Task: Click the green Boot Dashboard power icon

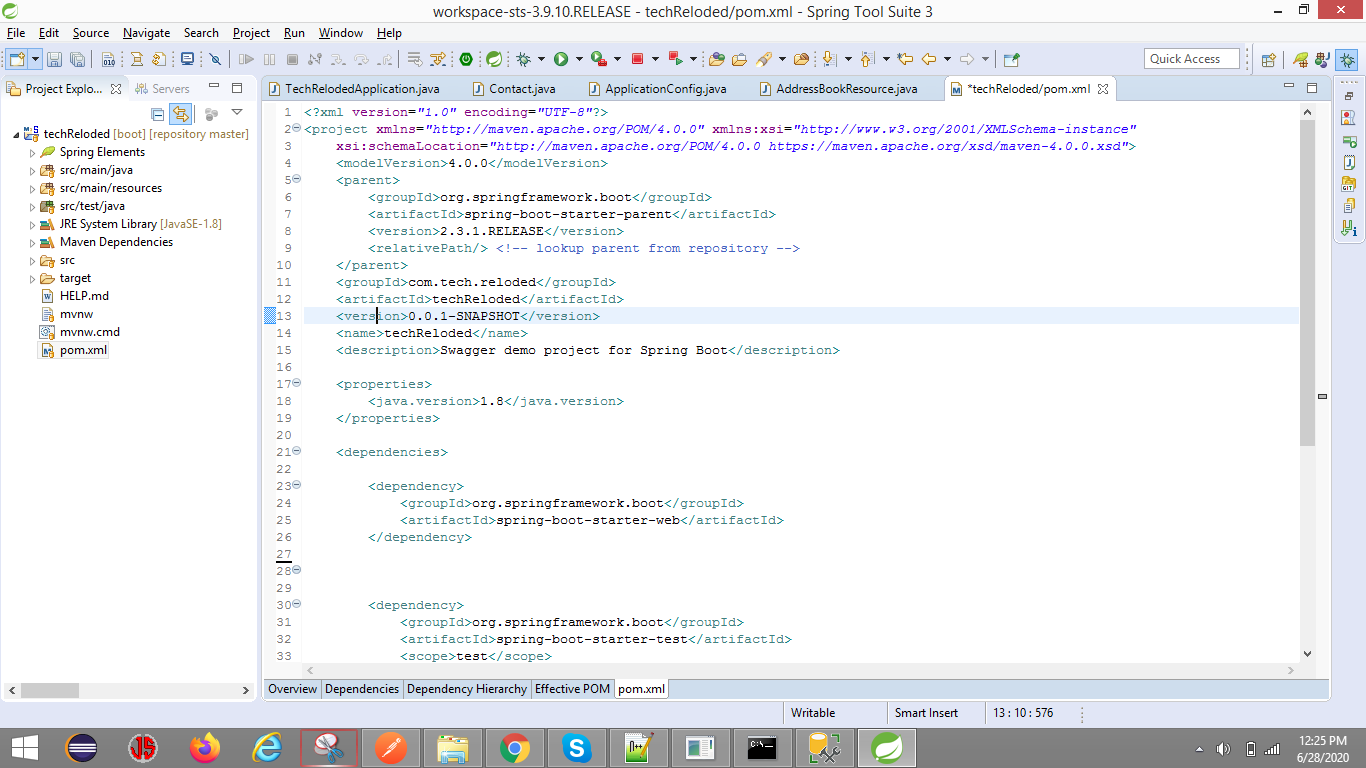Action: point(467,59)
